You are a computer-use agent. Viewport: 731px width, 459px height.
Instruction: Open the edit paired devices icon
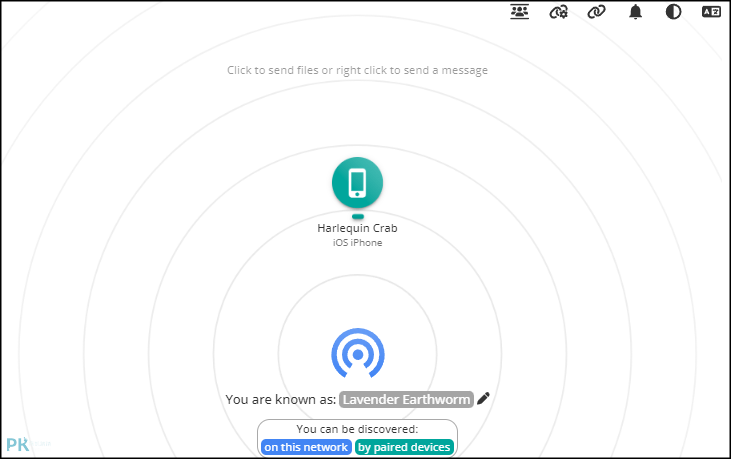(559, 12)
